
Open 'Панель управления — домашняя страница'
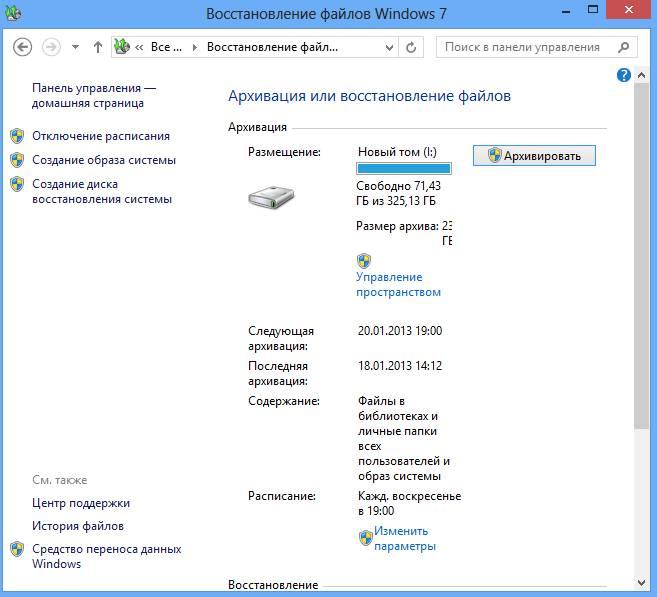(94, 96)
